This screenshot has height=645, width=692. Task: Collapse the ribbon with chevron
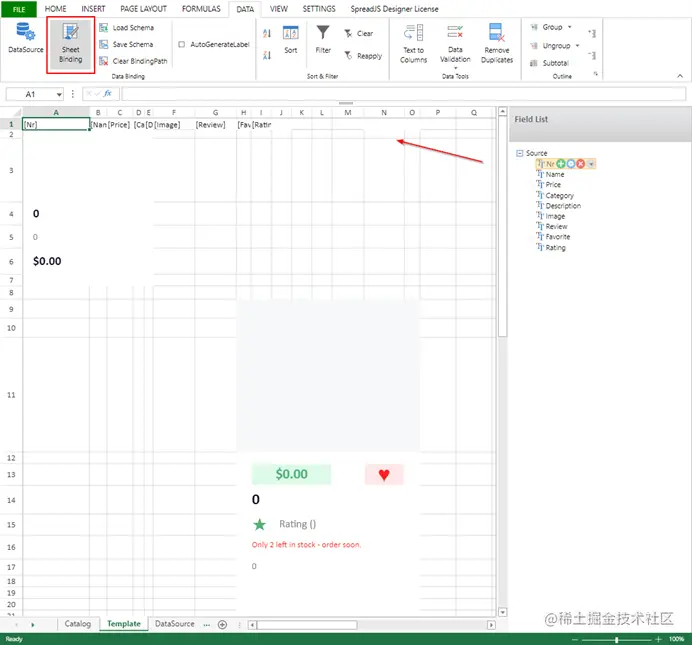pos(680,76)
